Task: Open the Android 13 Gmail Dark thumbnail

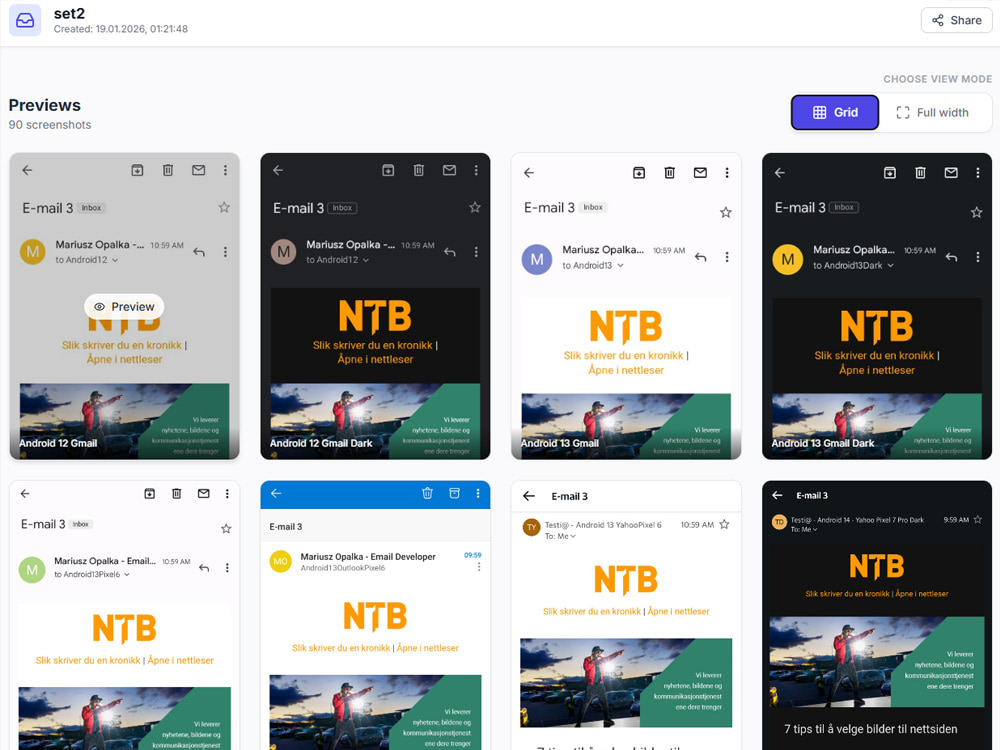Action: coord(877,306)
